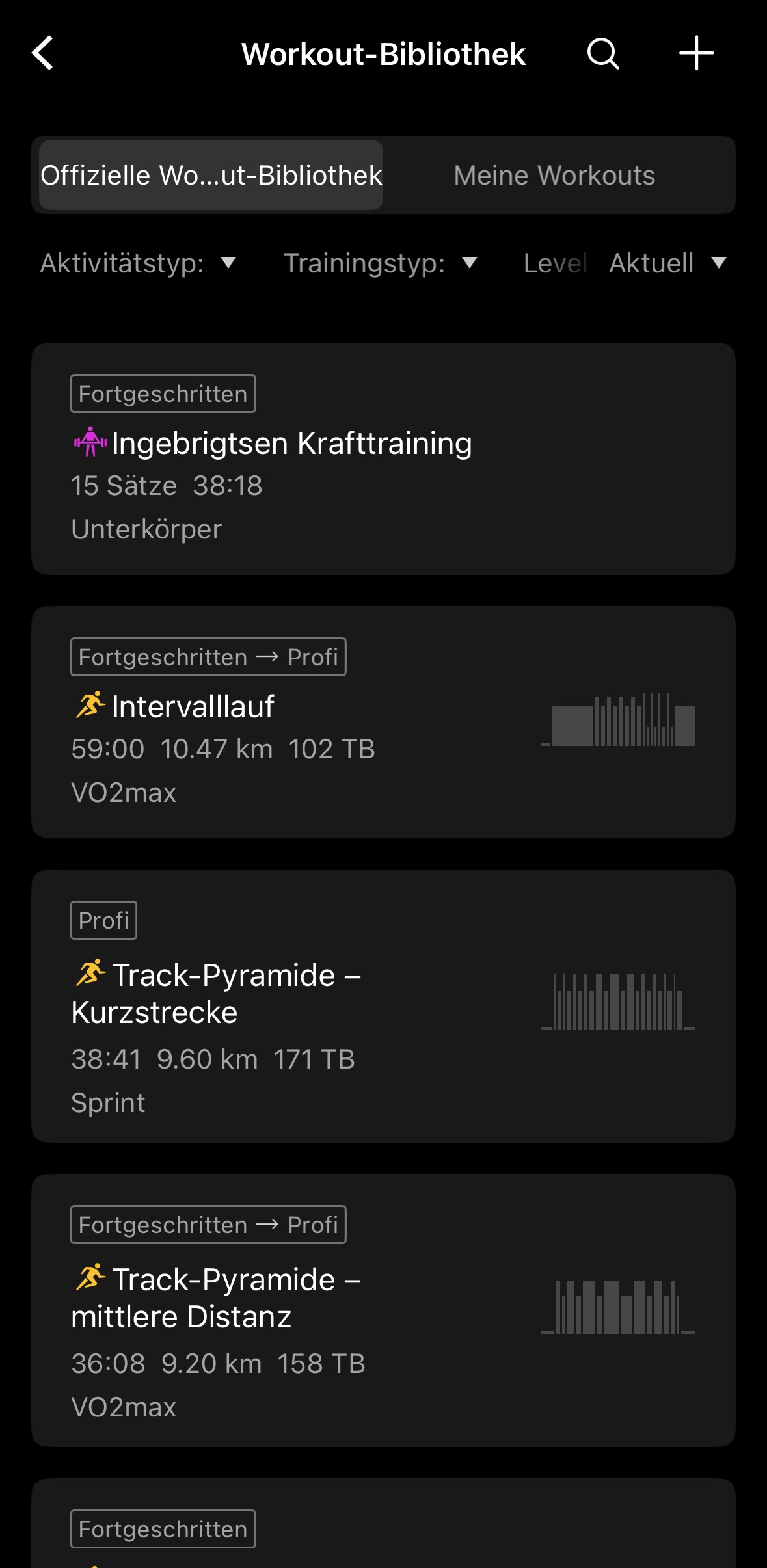Open the Intervalllauf workout title
Viewport: 767px width, 1568px height.
pos(193,707)
